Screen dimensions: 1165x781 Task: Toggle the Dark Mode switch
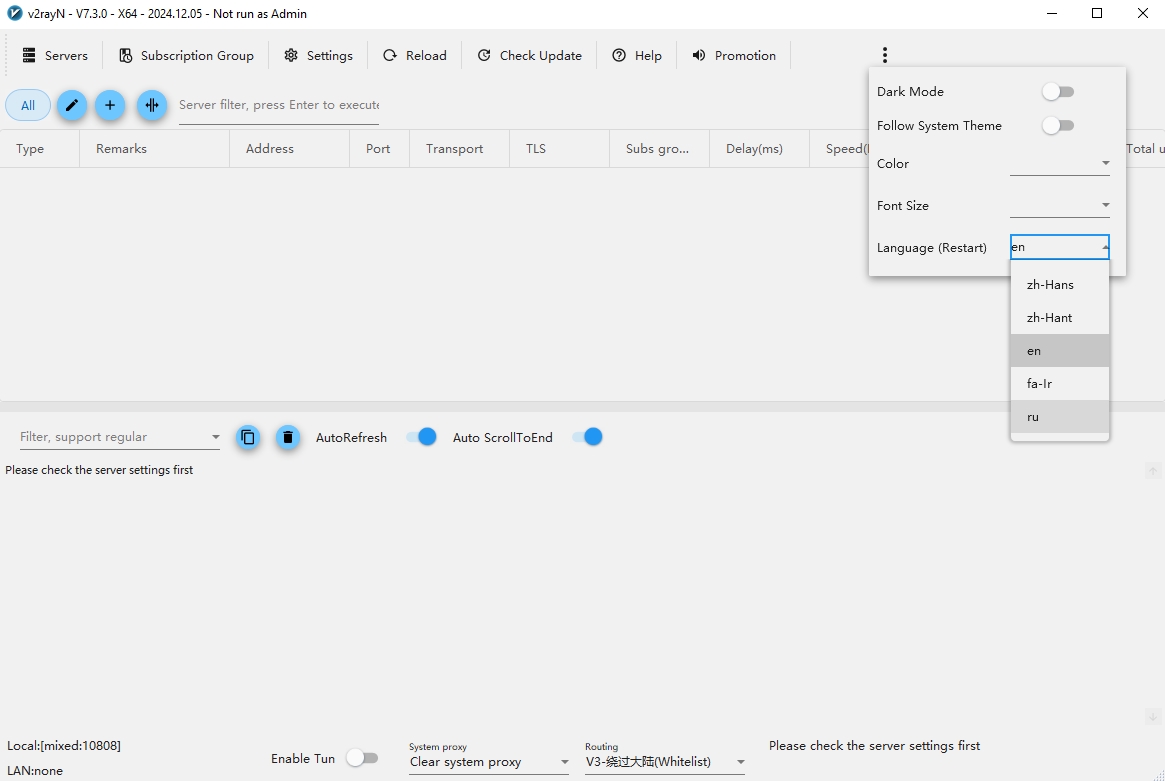1058,91
